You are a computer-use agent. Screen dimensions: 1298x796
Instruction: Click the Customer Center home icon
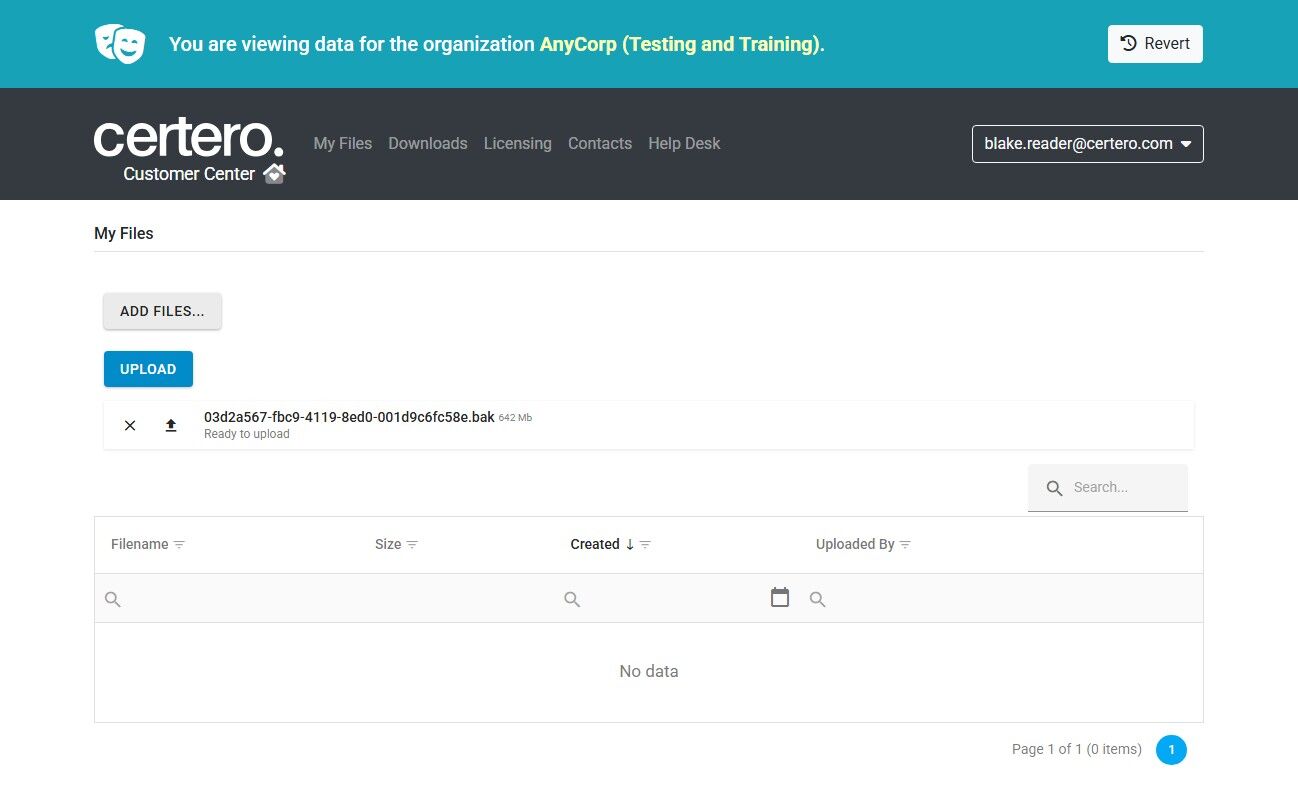click(274, 174)
